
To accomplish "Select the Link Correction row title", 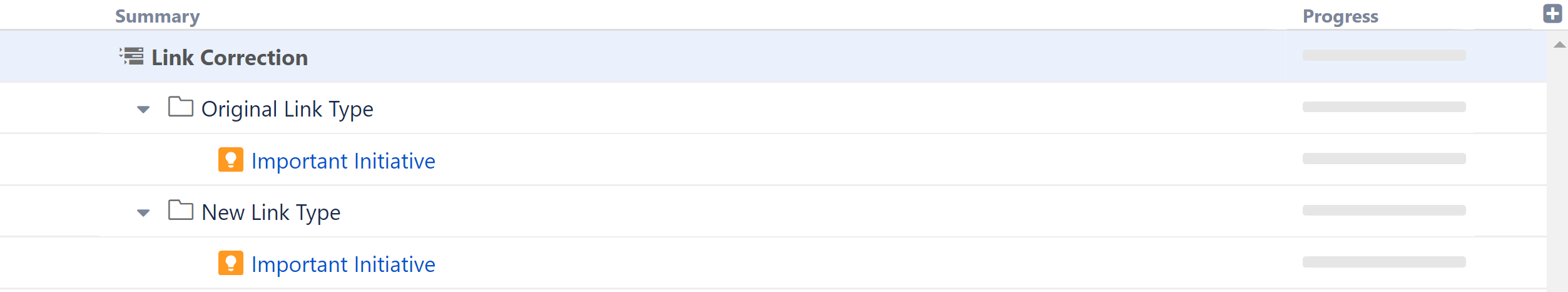I will pos(230,58).
